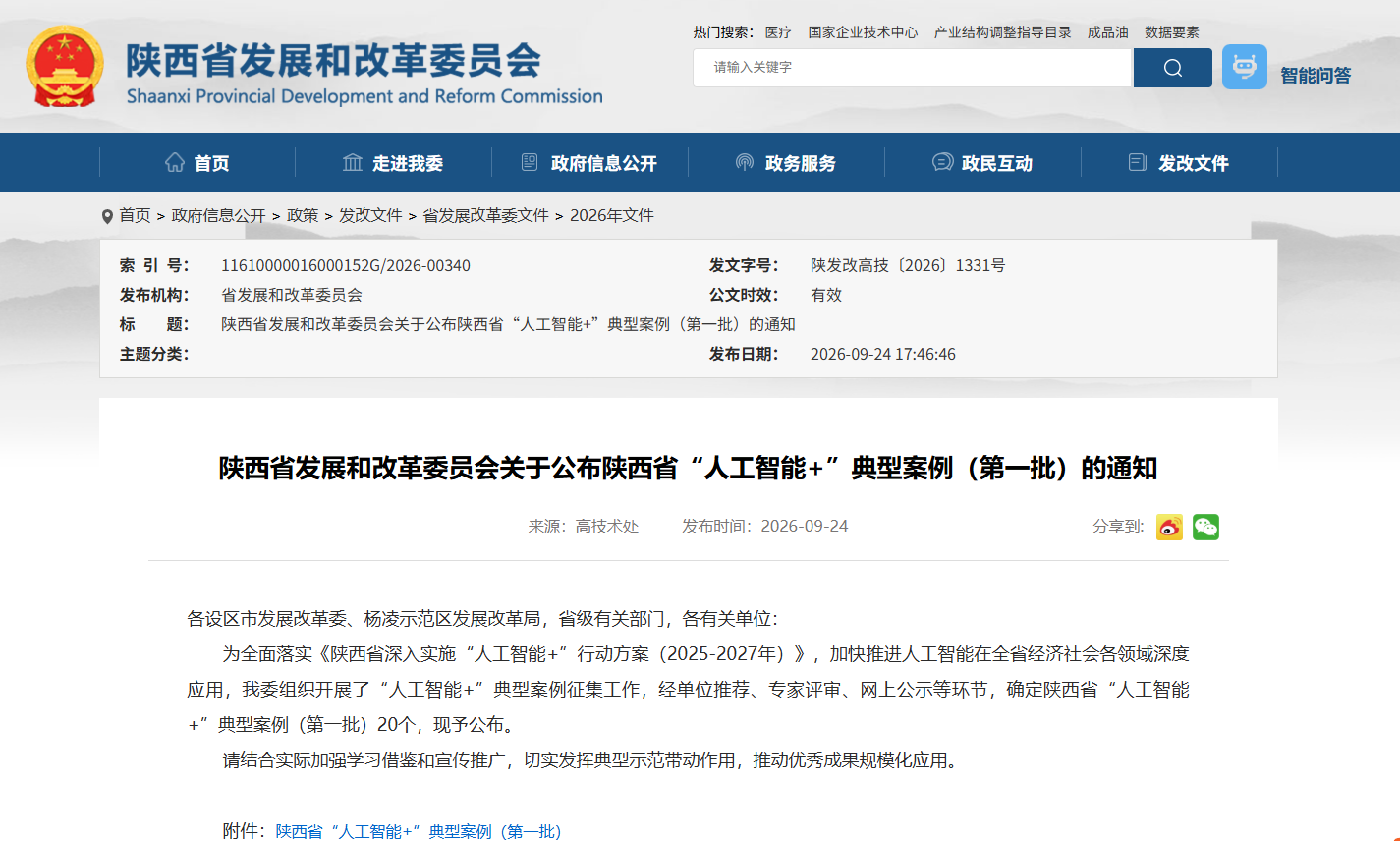This screenshot has width=1400, height=841.
Task: Click the national emblem logo
Action: 64,66
